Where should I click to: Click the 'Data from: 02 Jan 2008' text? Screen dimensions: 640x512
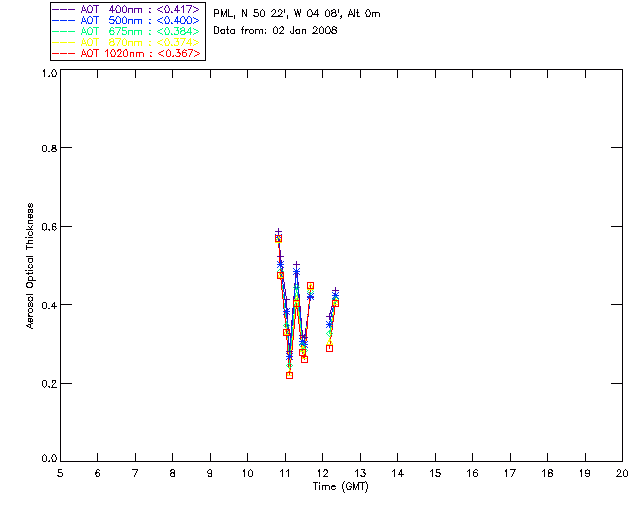click(276, 31)
